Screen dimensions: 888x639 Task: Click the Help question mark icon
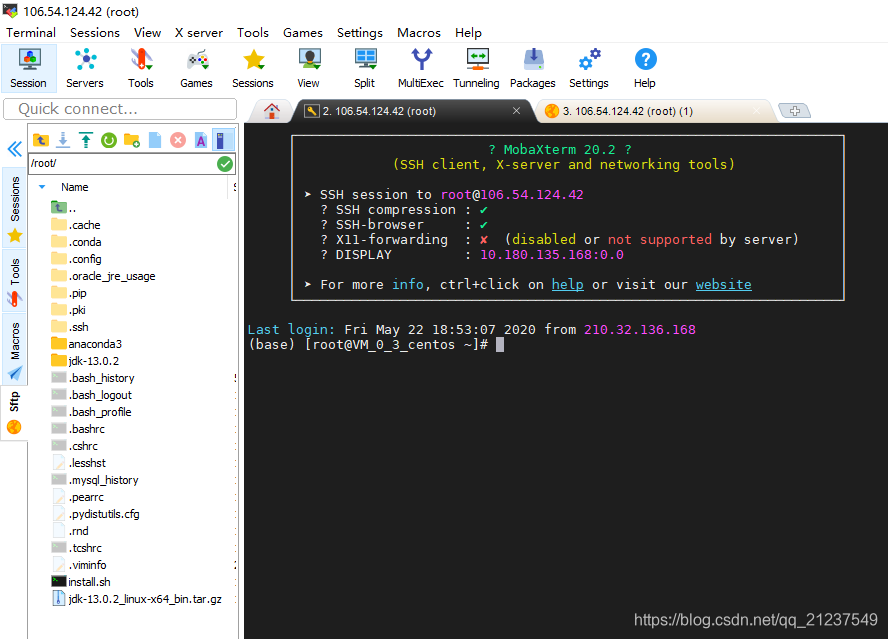[645, 69]
